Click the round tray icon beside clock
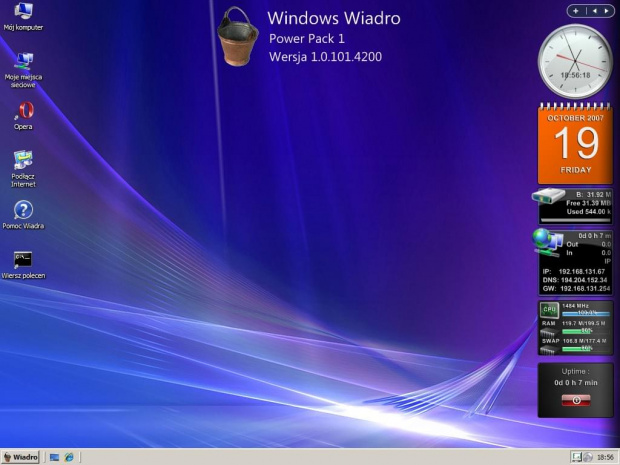Screen dimensions: 620x465 tap(588, 457)
